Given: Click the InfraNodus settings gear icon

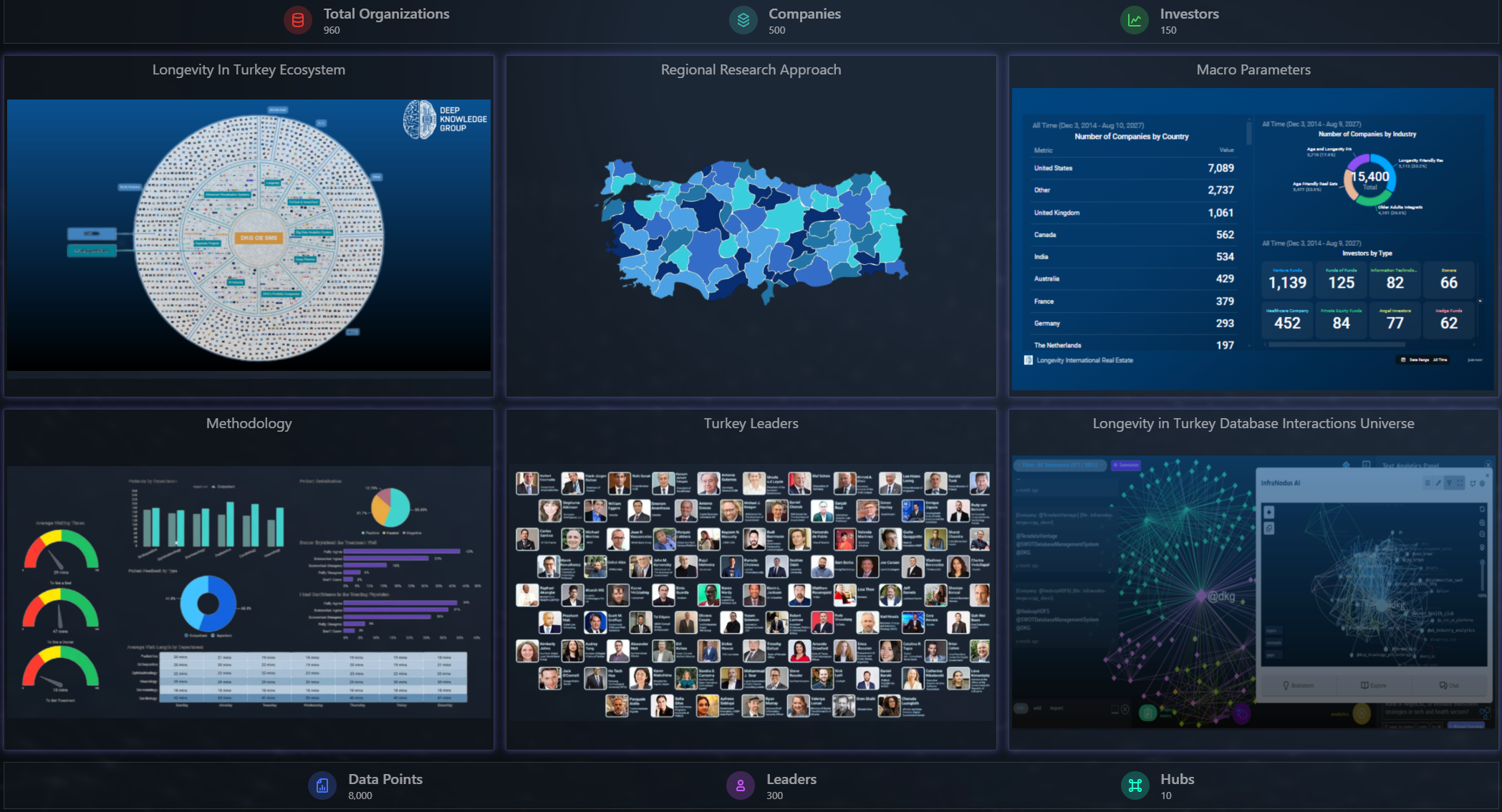Looking at the screenshot, I should click(1482, 483).
